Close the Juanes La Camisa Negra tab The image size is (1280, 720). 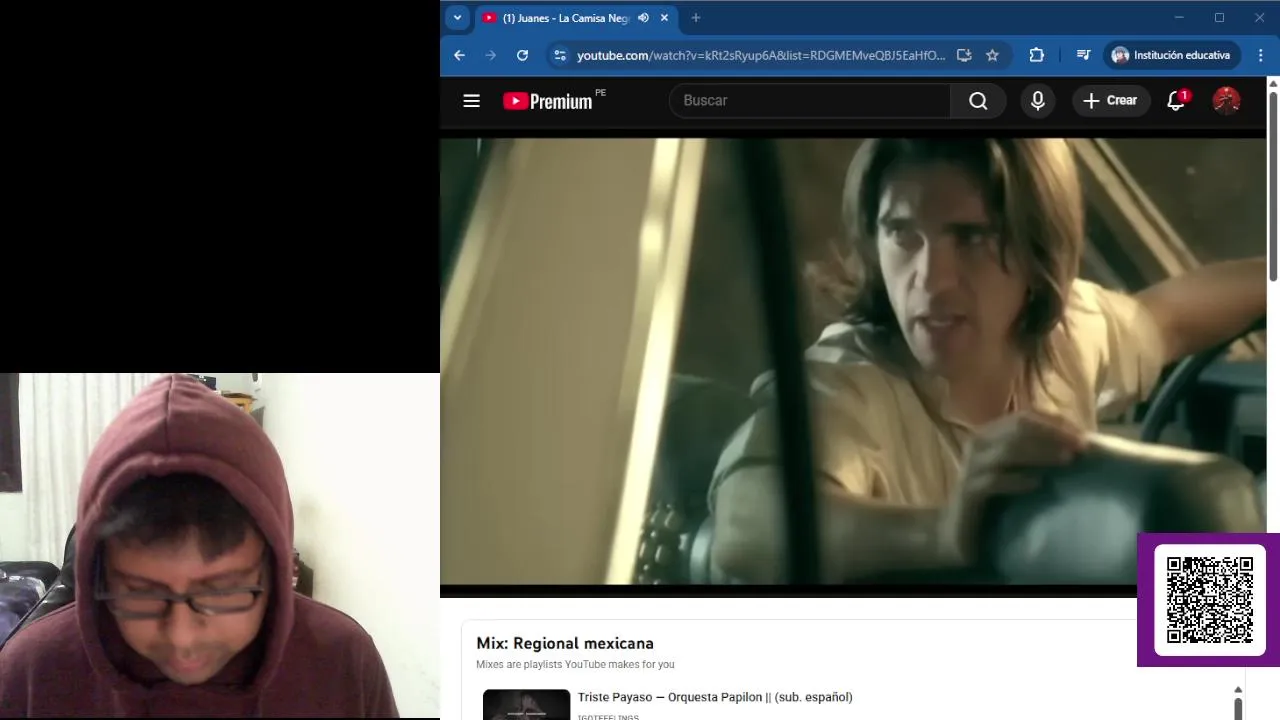(664, 17)
